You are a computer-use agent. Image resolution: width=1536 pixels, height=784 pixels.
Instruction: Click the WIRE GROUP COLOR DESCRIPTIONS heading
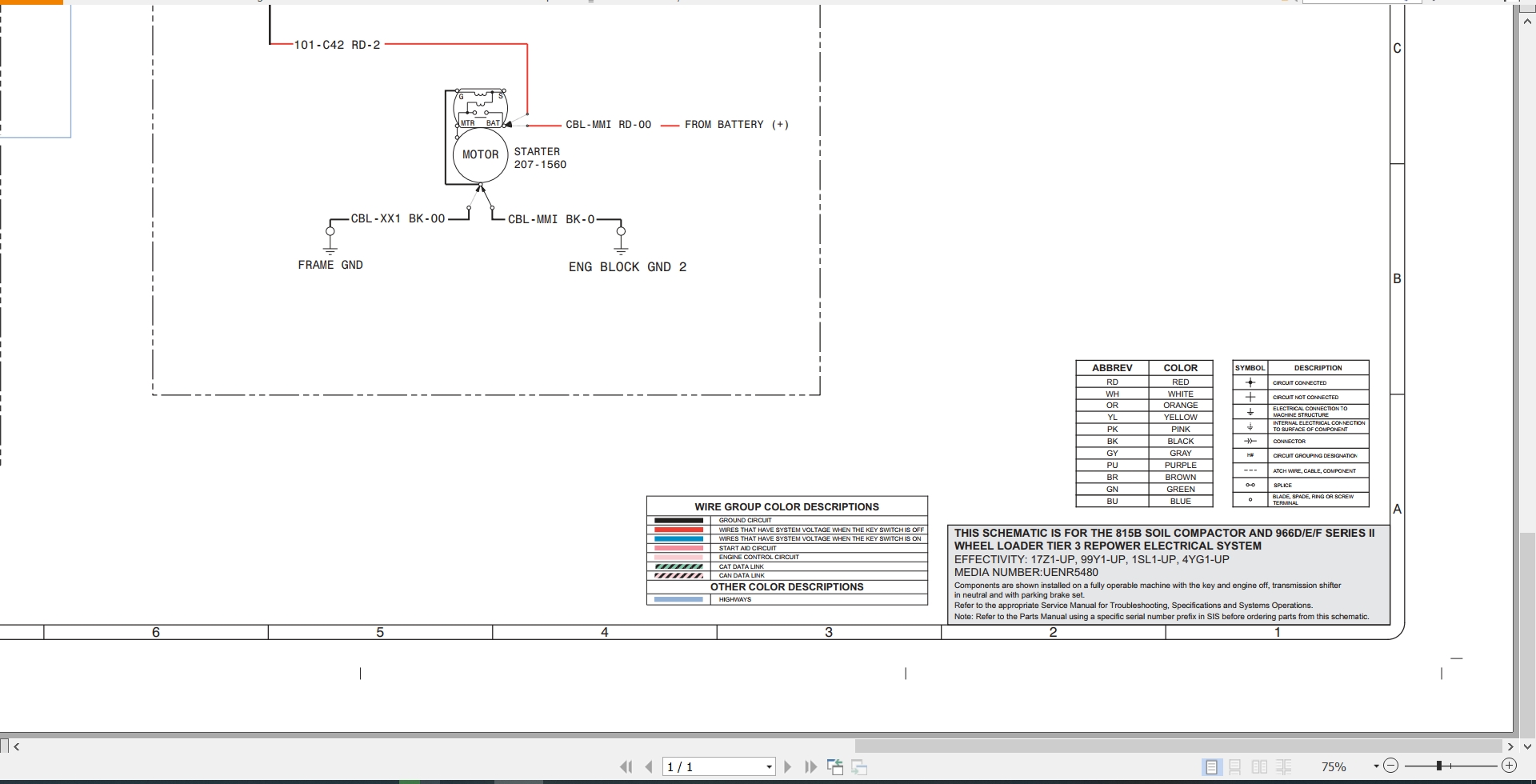pos(786,506)
